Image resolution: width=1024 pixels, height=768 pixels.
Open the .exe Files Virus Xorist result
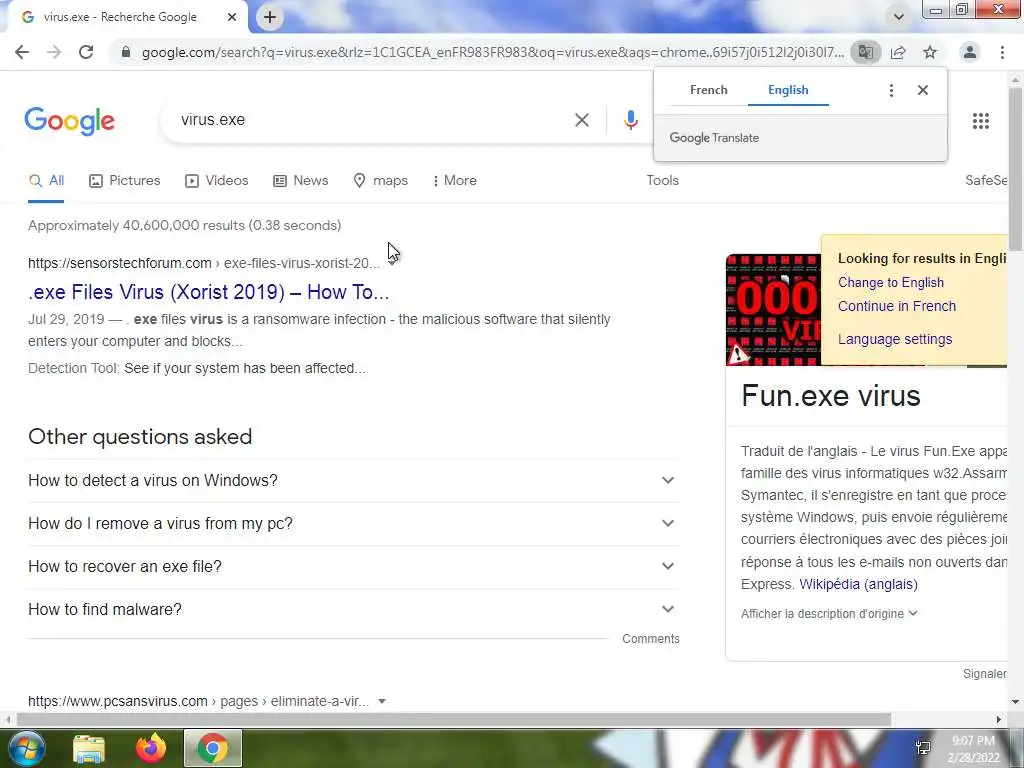pos(208,292)
